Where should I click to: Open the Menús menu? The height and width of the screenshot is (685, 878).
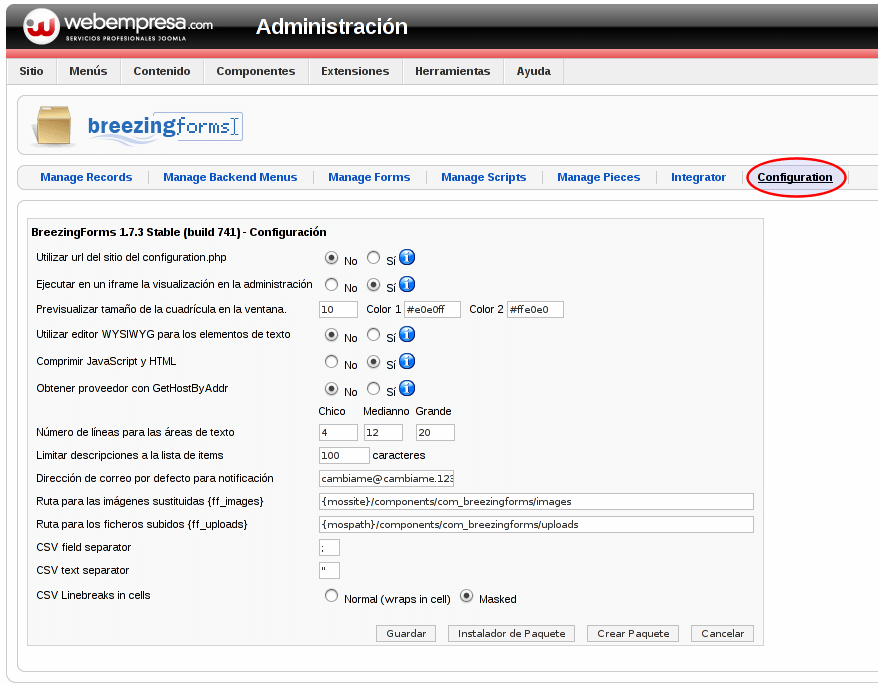(88, 71)
